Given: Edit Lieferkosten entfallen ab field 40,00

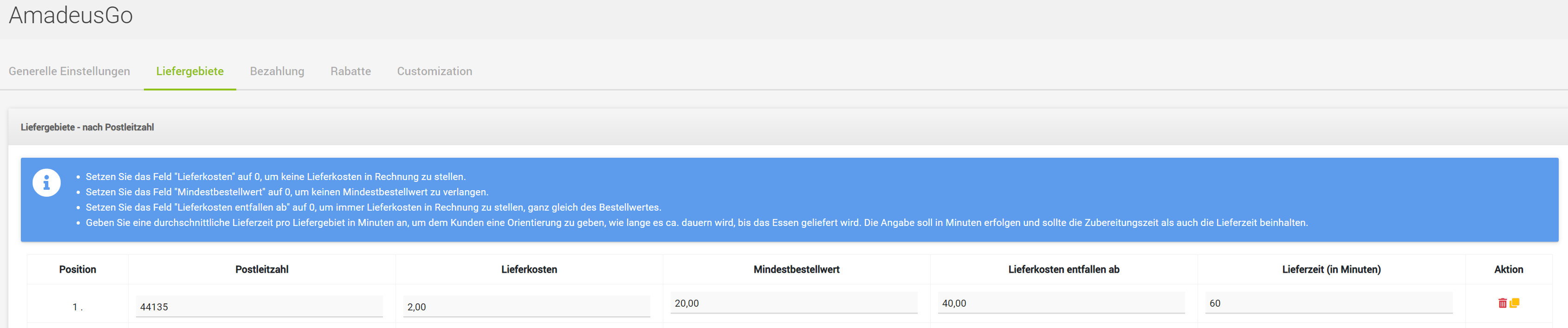Looking at the screenshot, I should pos(1061,303).
